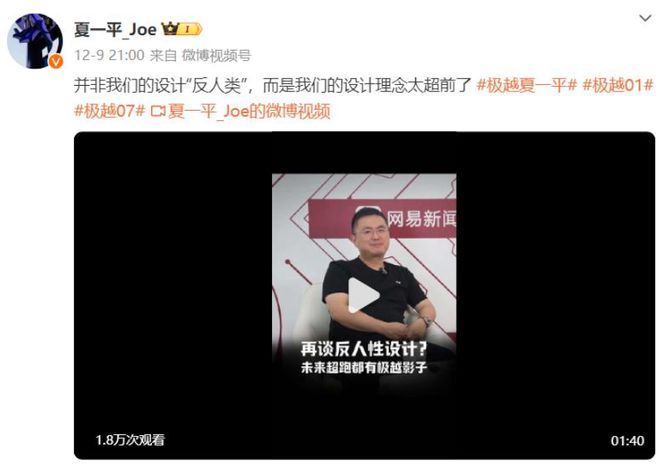Click the orange verified V badge
660x464 pixels.
(x=56, y=61)
